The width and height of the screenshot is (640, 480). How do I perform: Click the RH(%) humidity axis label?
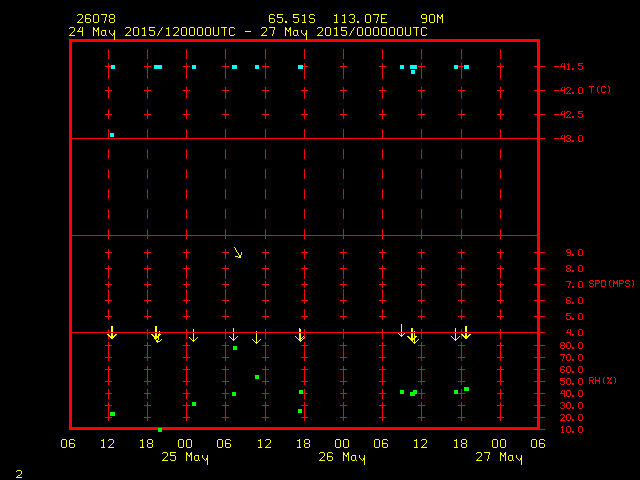tap(602, 381)
